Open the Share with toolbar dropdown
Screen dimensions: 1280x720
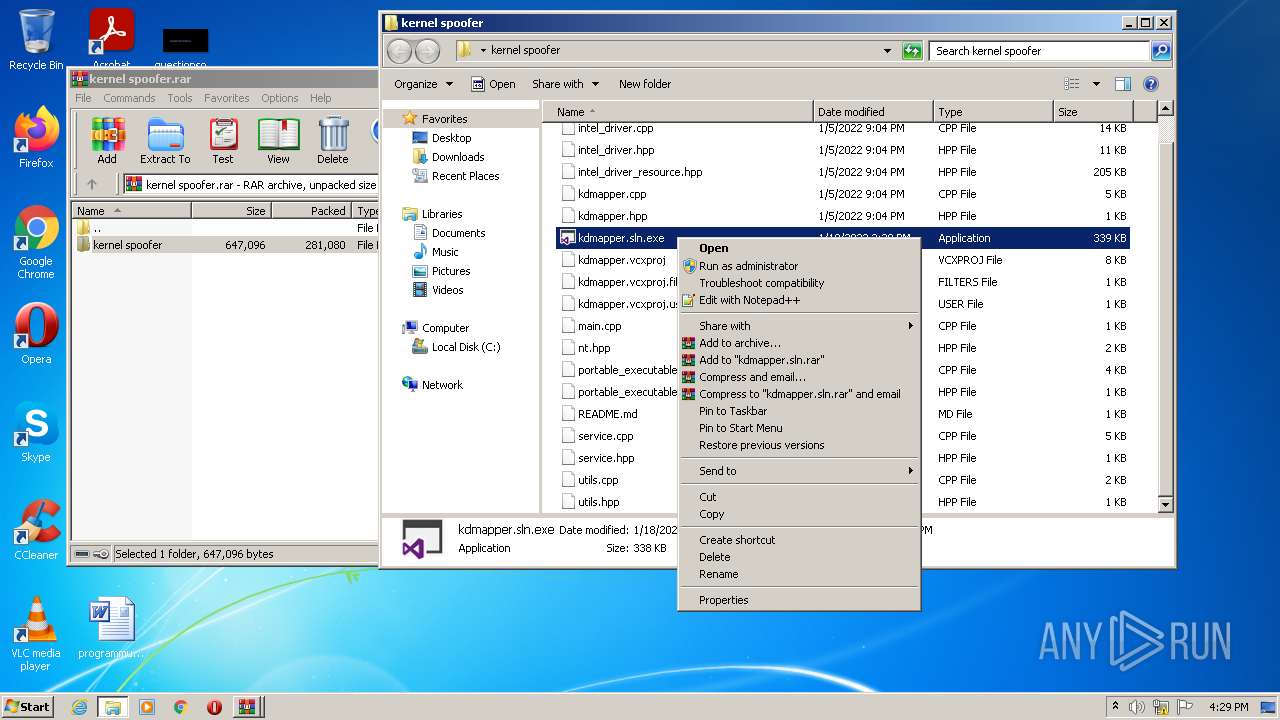tap(565, 84)
